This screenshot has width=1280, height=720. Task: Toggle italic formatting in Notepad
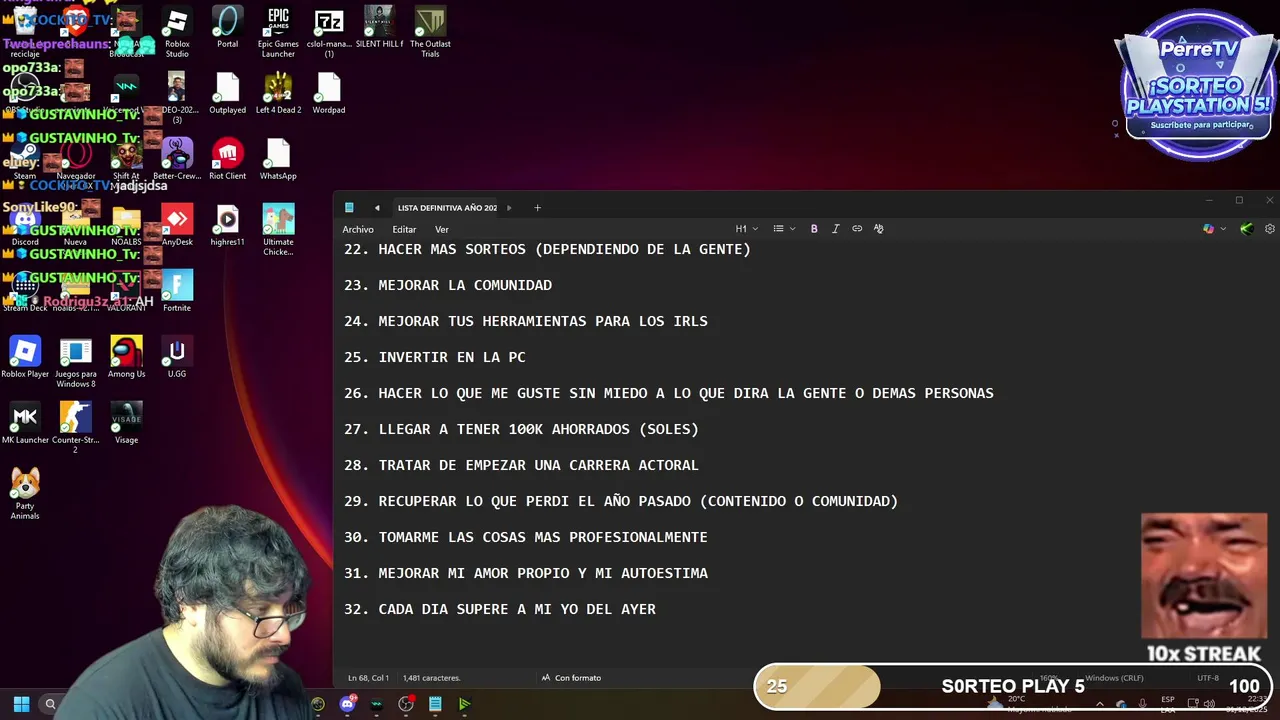(836, 229)
